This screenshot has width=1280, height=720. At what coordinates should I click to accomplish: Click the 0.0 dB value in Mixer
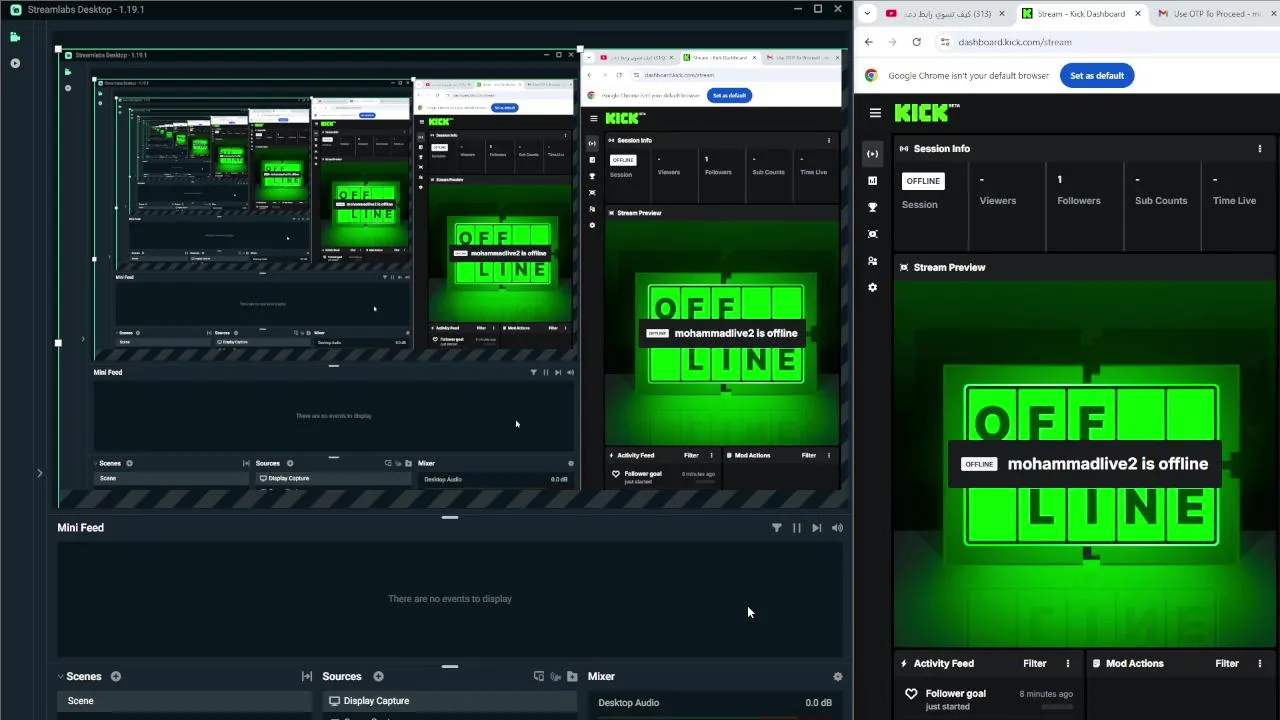pos(818,703)
